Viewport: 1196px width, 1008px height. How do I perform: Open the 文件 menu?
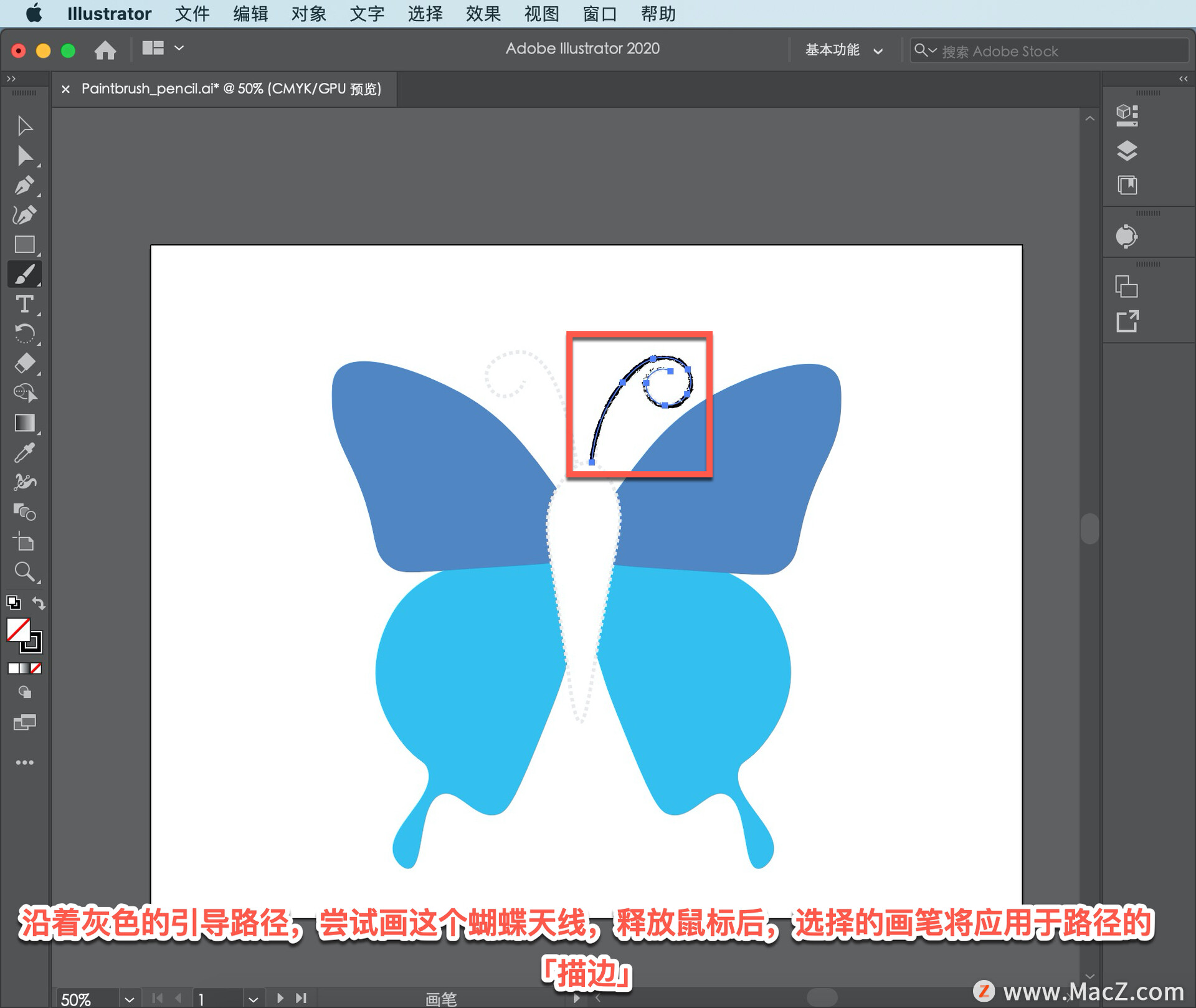click(192, 14)
